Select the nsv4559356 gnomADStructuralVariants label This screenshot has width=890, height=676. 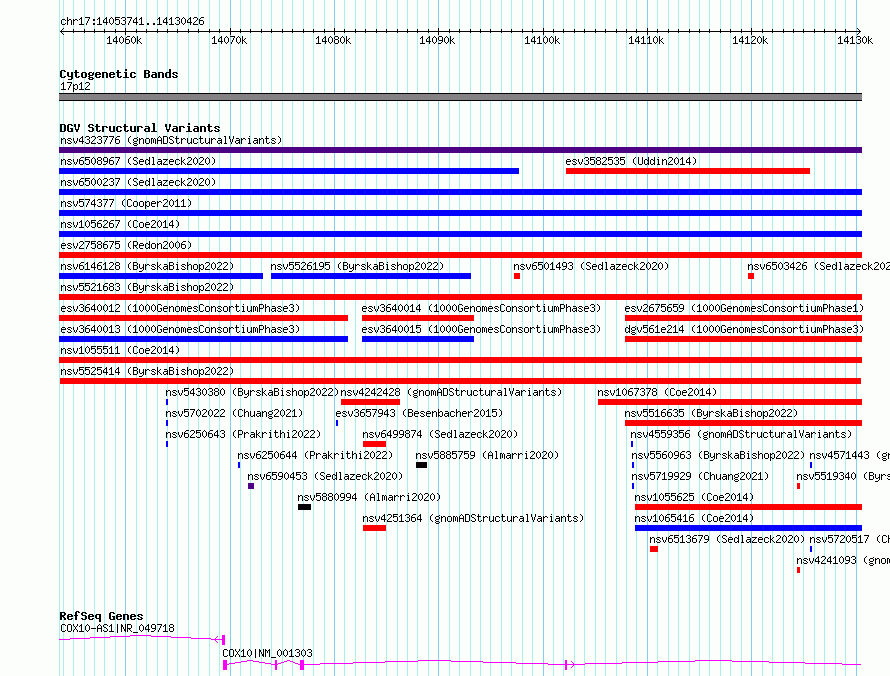point(741,434)
